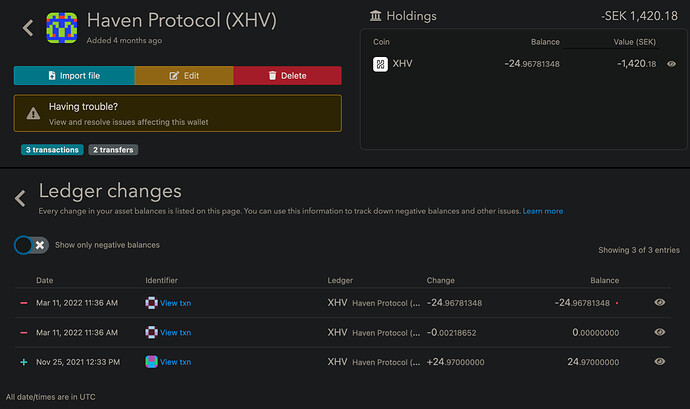Select the -SEK 1,420.18 holdings total
The image size is (690, 409).
coord(639,16)
